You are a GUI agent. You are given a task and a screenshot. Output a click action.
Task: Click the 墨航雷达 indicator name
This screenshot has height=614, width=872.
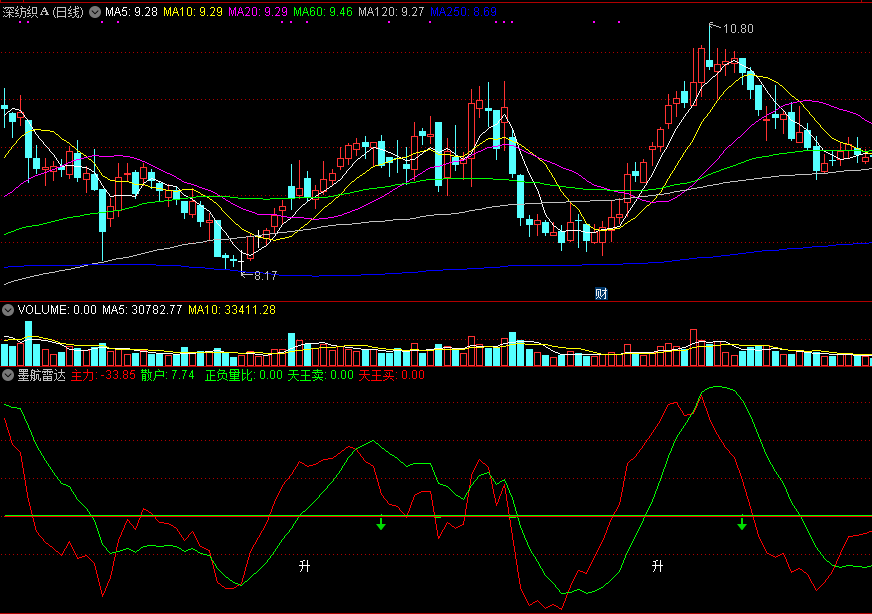coord(41,375)
